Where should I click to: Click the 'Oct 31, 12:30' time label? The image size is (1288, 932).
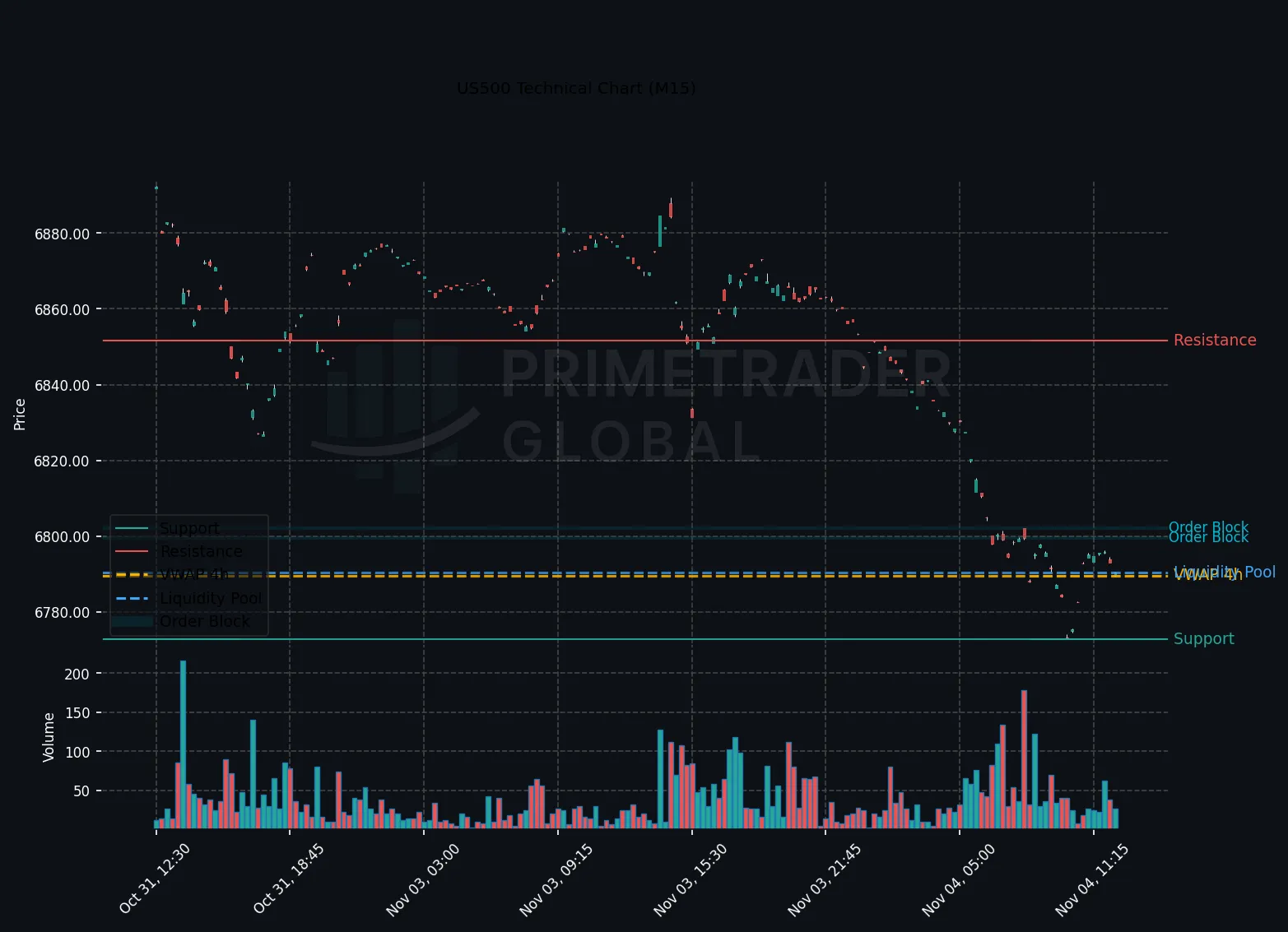(155, 879)
